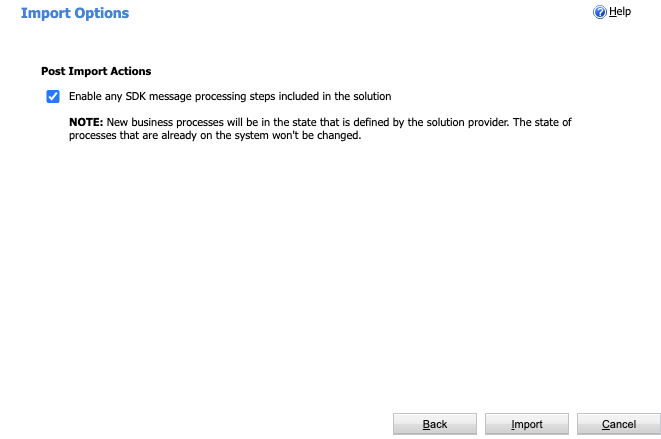Click the checkmark icon next to Enable any SDK

click(53, 97)
